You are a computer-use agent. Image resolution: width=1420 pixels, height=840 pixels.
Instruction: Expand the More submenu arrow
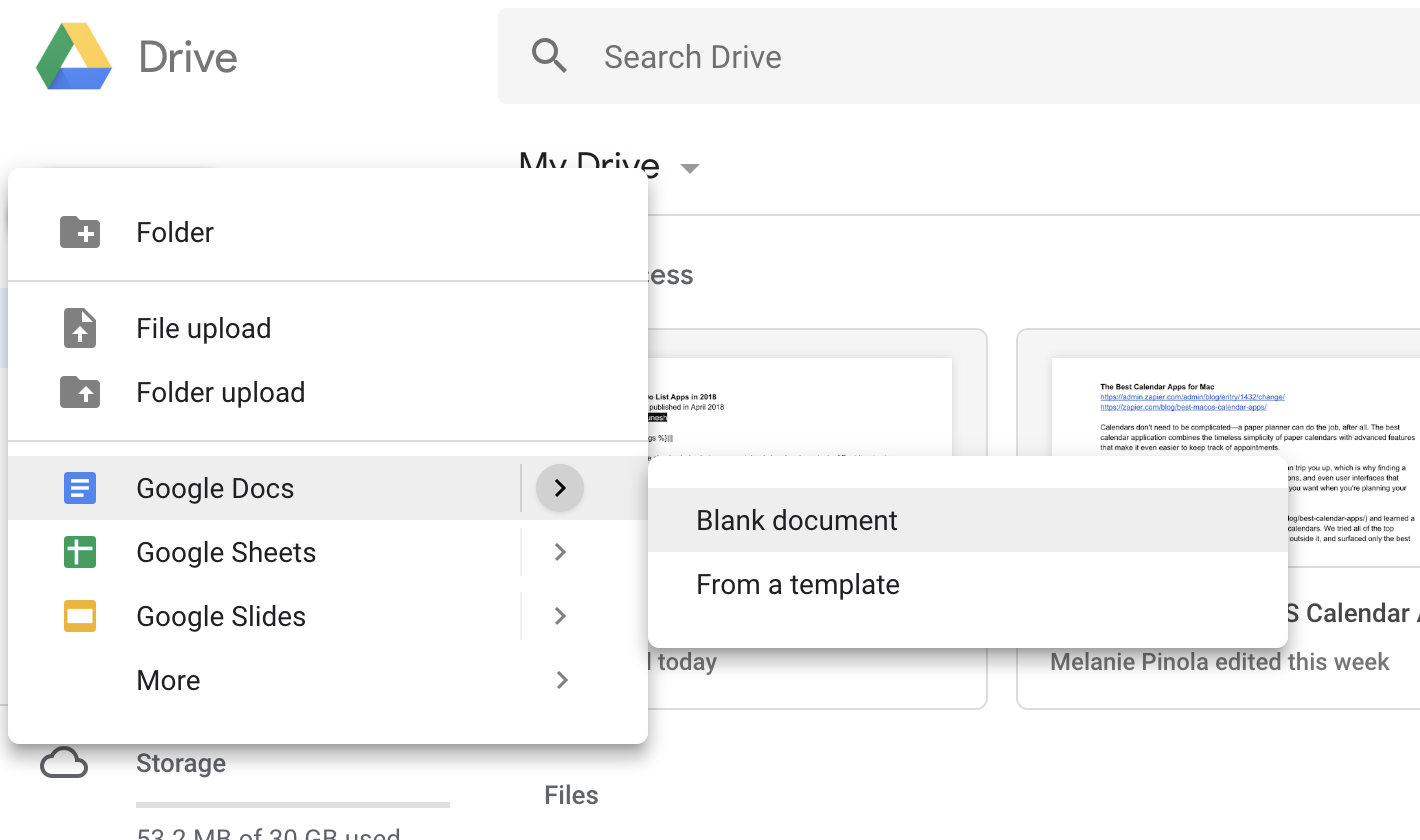(x=562, y=680)
